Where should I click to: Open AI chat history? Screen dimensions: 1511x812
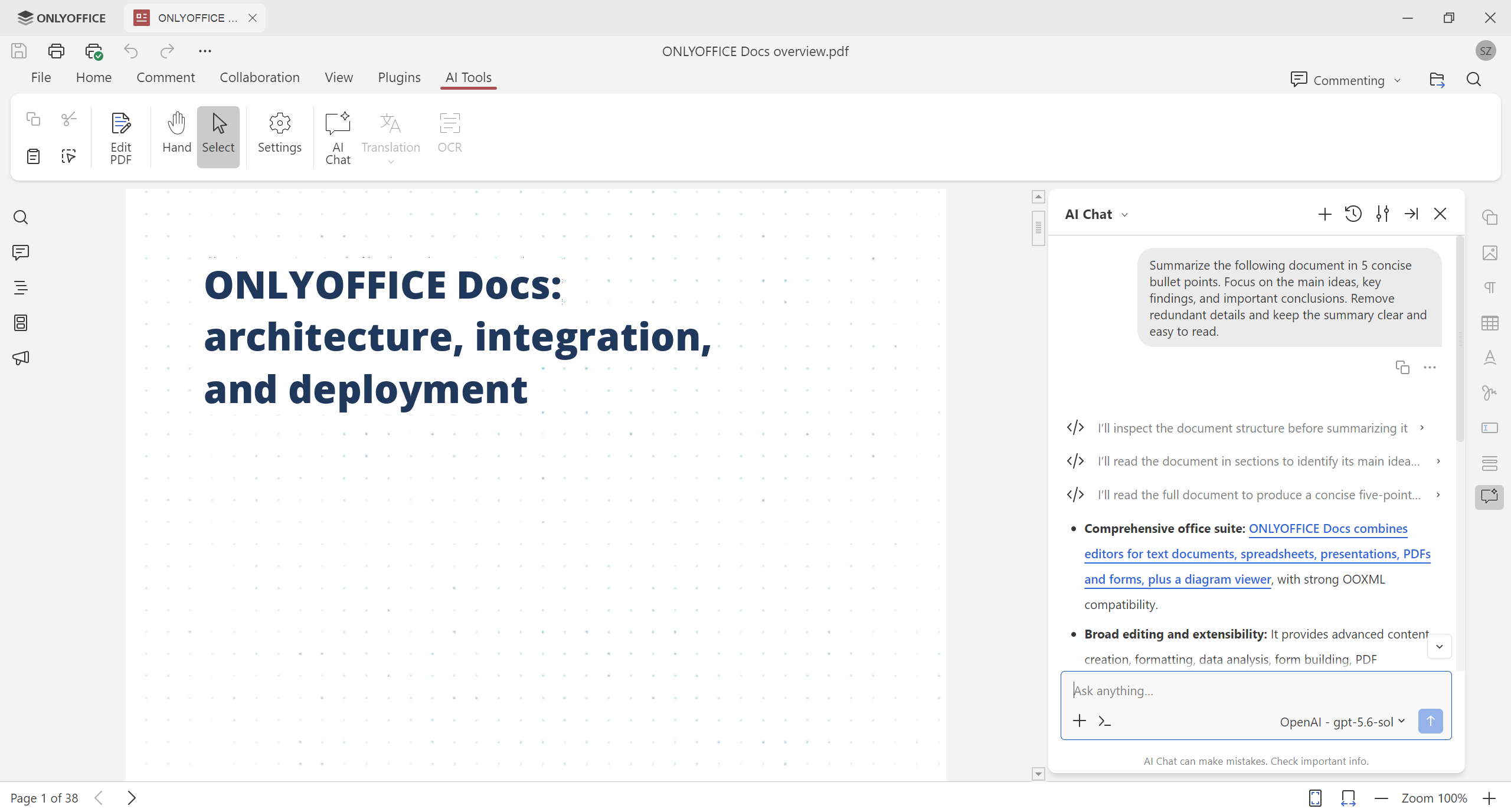tap(1353, 214)
